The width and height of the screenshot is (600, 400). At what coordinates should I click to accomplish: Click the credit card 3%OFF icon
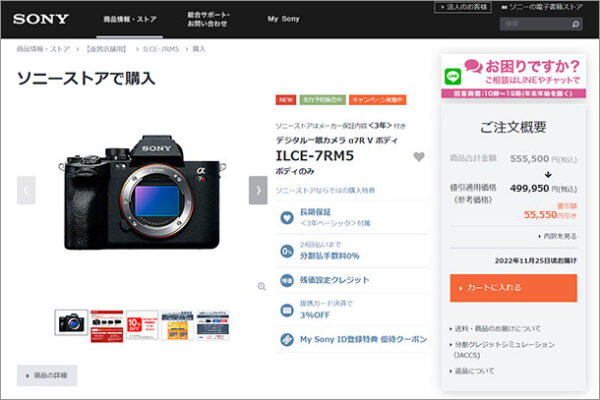[287, 310]
